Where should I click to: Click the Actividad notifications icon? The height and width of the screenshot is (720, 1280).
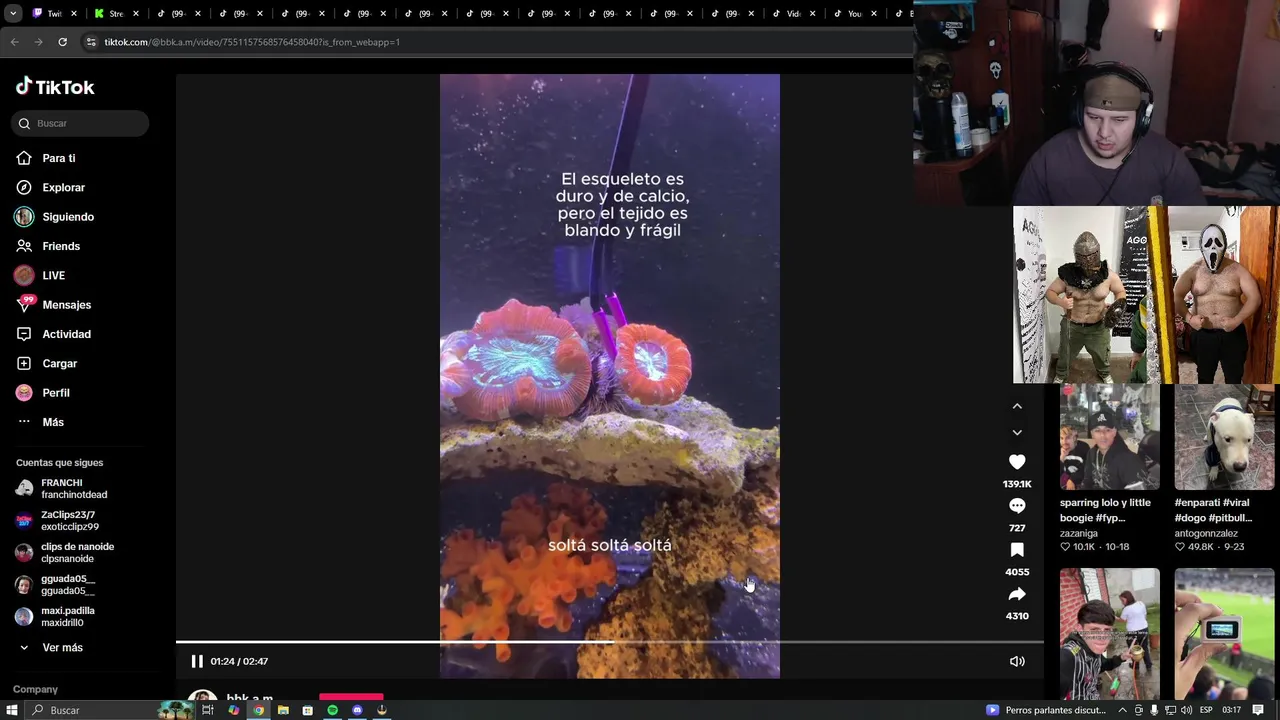point(24,334)
